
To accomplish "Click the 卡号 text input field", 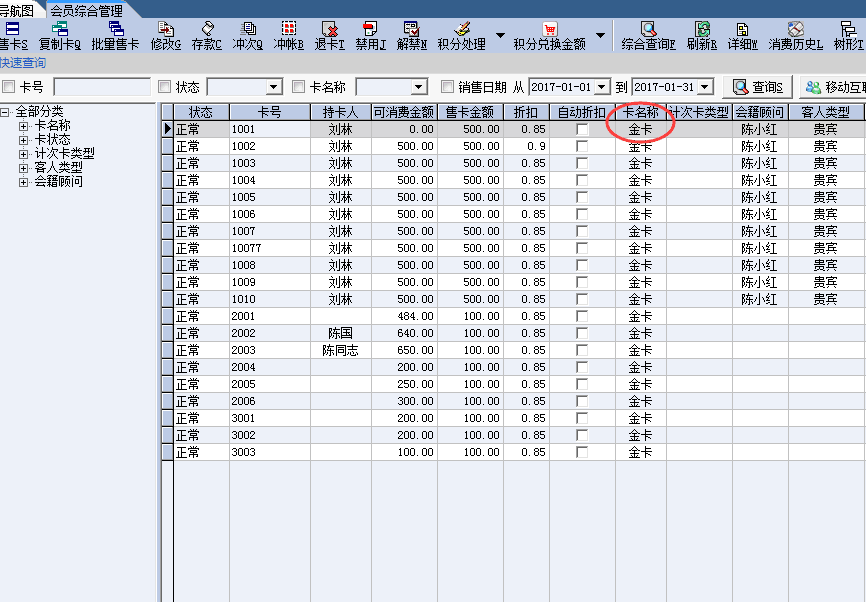I will click(x=101, y=88).
